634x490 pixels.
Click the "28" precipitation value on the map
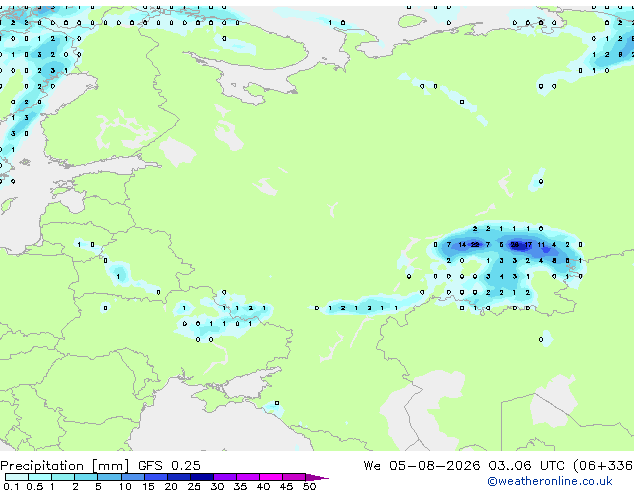click(x=515, y=245)
